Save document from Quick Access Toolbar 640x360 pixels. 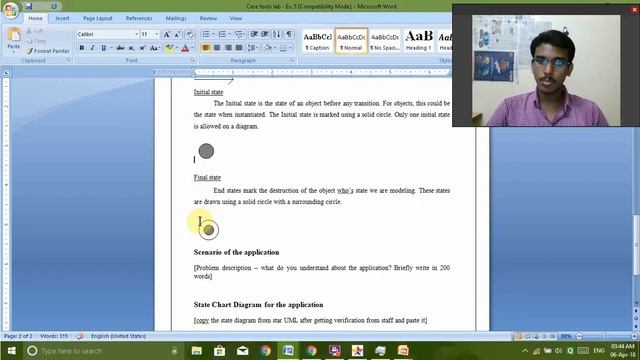(29, 6)
